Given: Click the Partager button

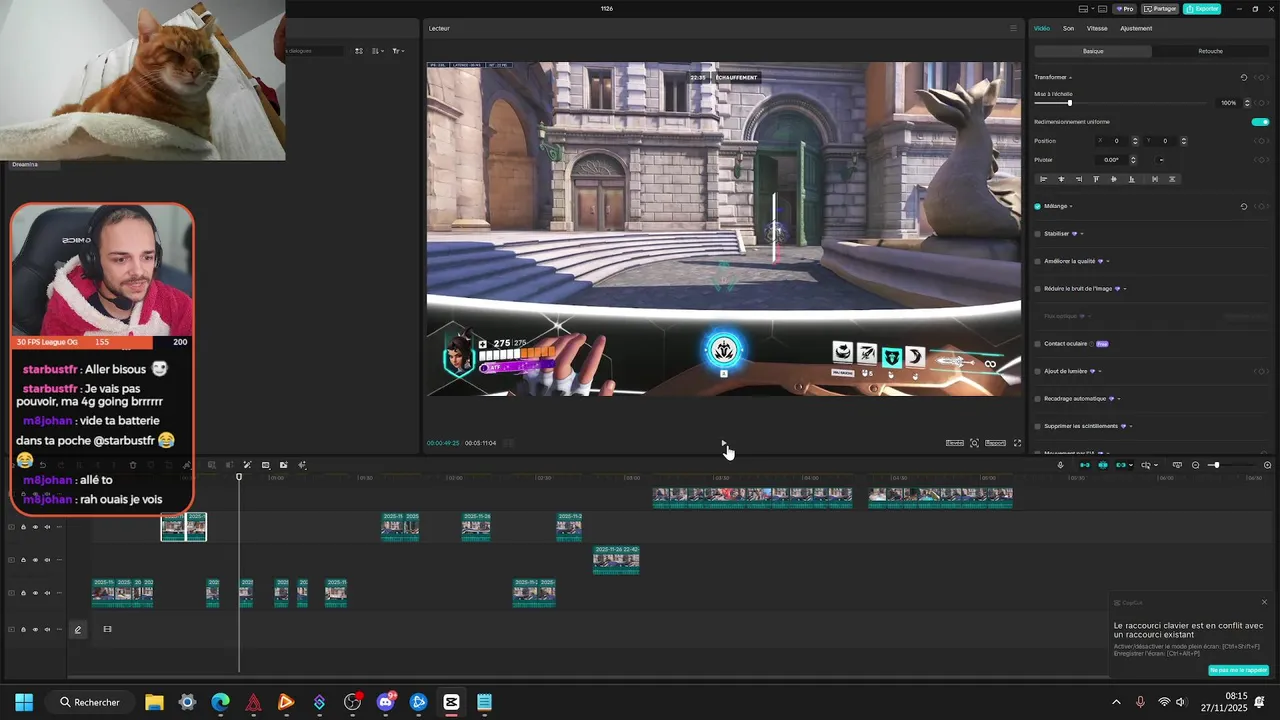Looking at the screenshot, I should click(x=1160, y=9).
